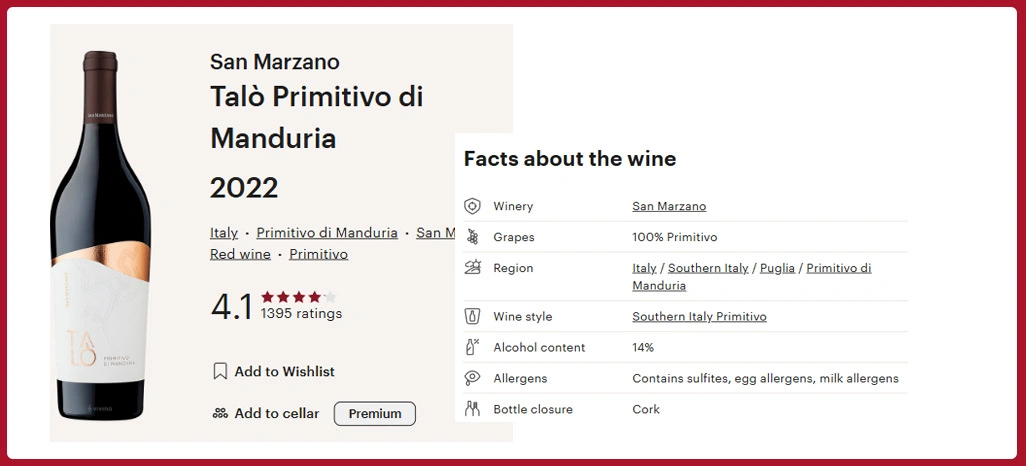Image resolution: width=1026 pixels, height=466 pixels.
Task: Open the Southern Italy region link
Action: pos(708,268)
